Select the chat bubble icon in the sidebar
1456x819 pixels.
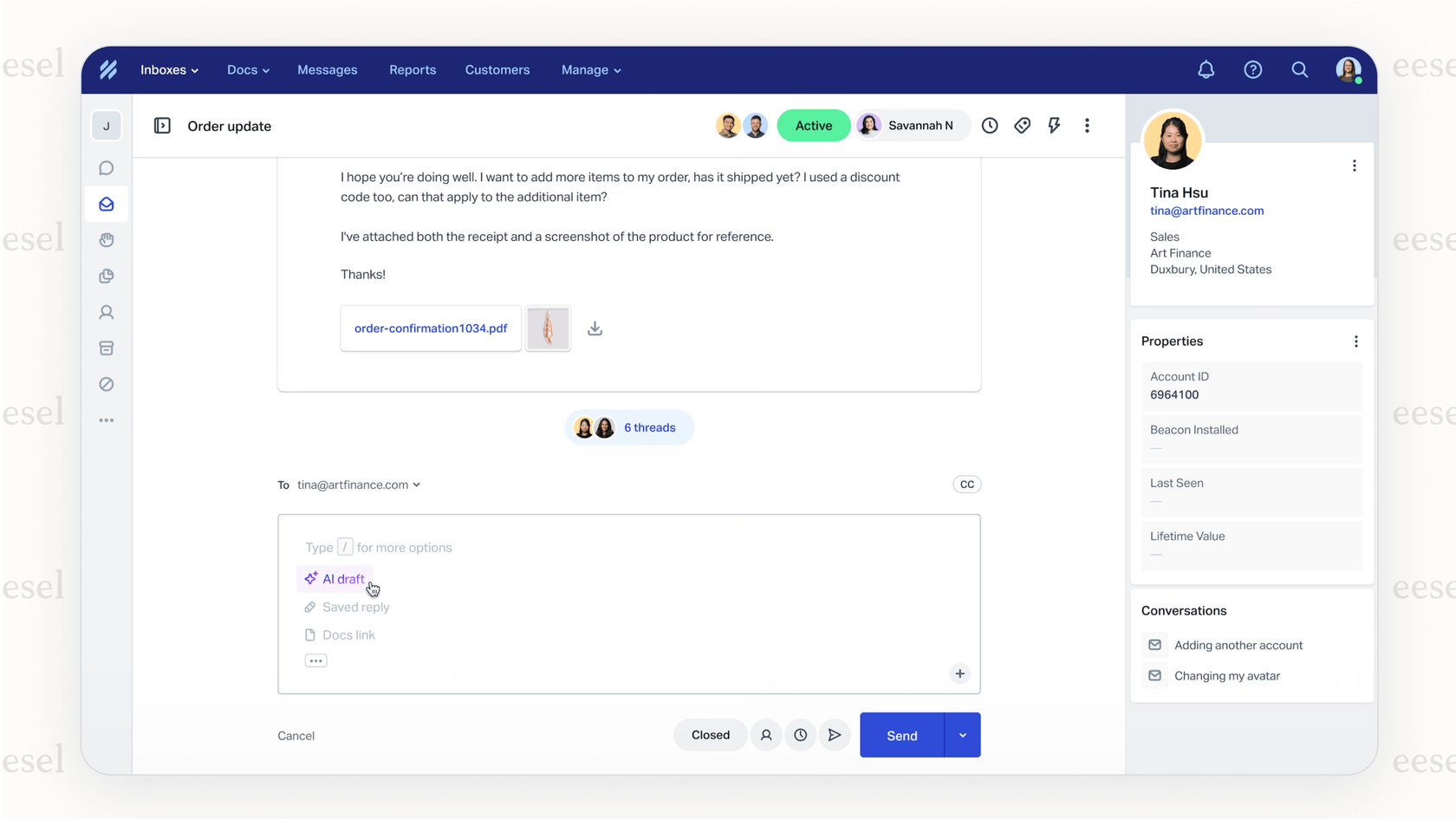106,167
